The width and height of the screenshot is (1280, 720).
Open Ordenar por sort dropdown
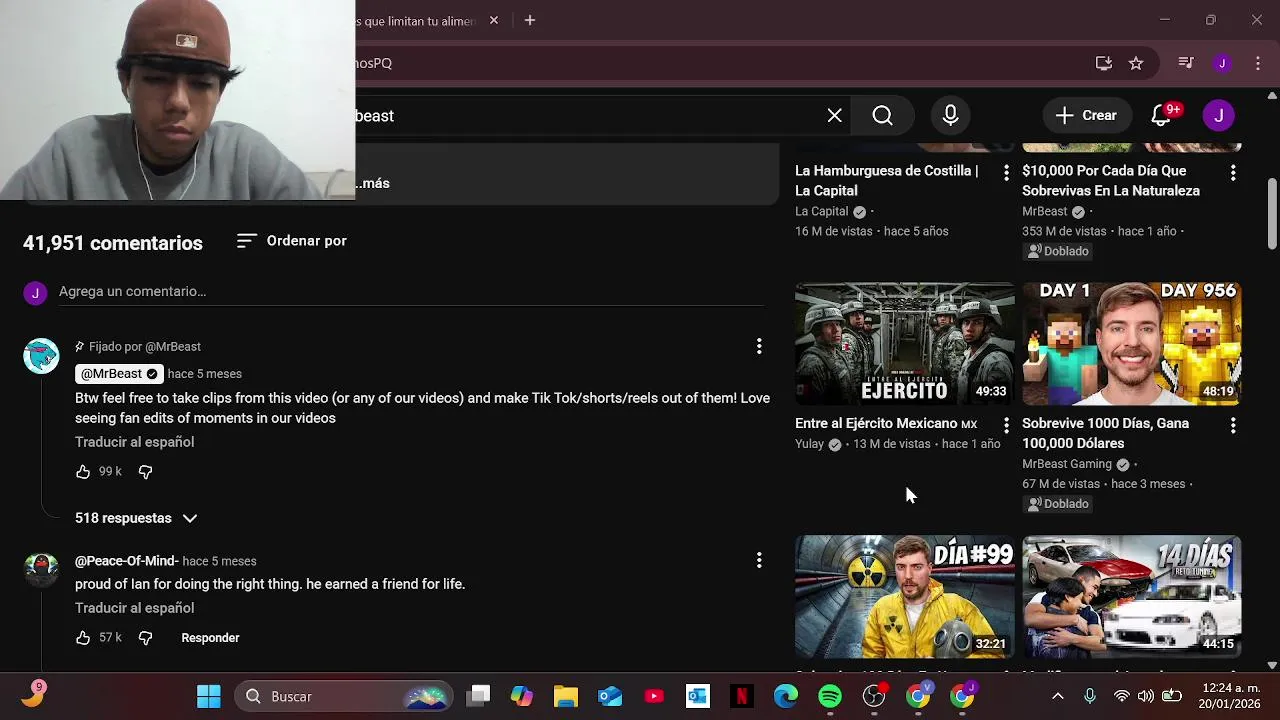(x=291, y=241)
